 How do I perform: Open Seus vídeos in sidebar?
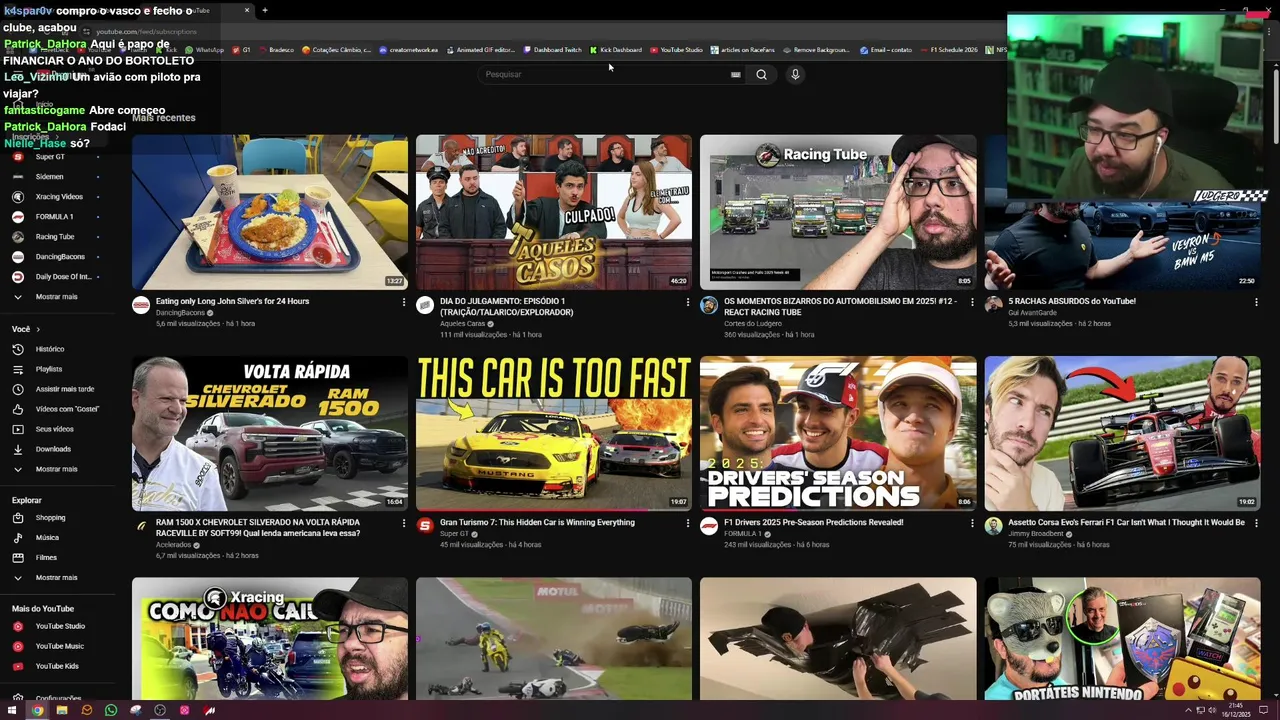tap(55, 429)
